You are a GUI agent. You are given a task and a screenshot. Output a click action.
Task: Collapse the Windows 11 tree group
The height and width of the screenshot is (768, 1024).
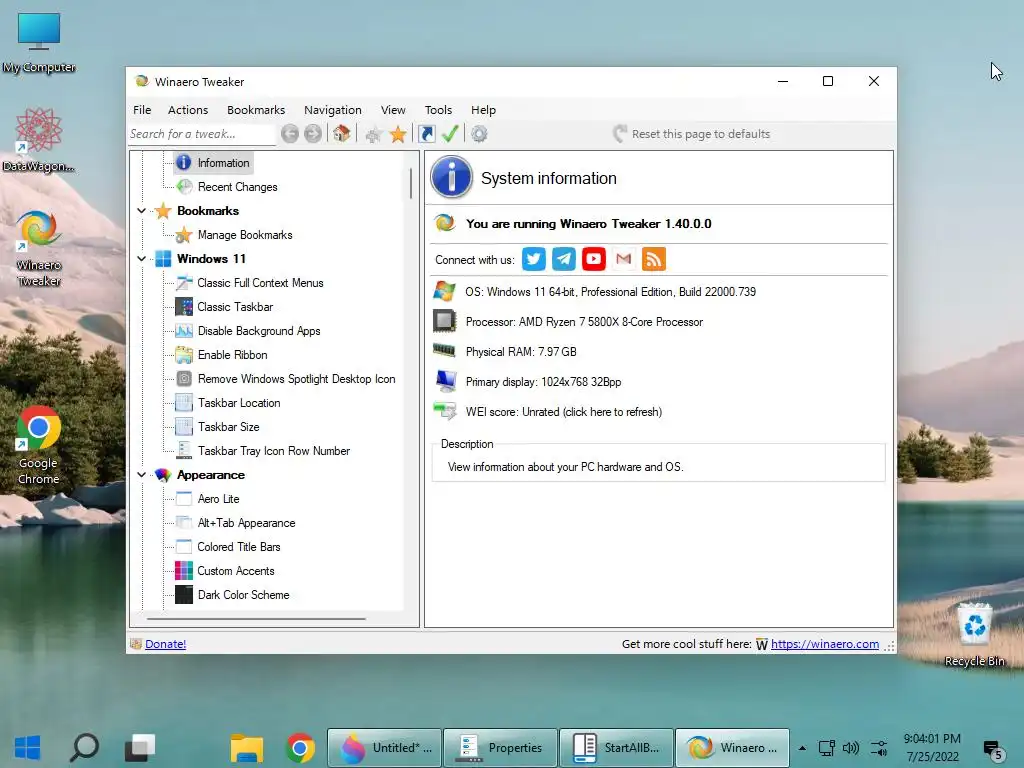pos(142,259)
